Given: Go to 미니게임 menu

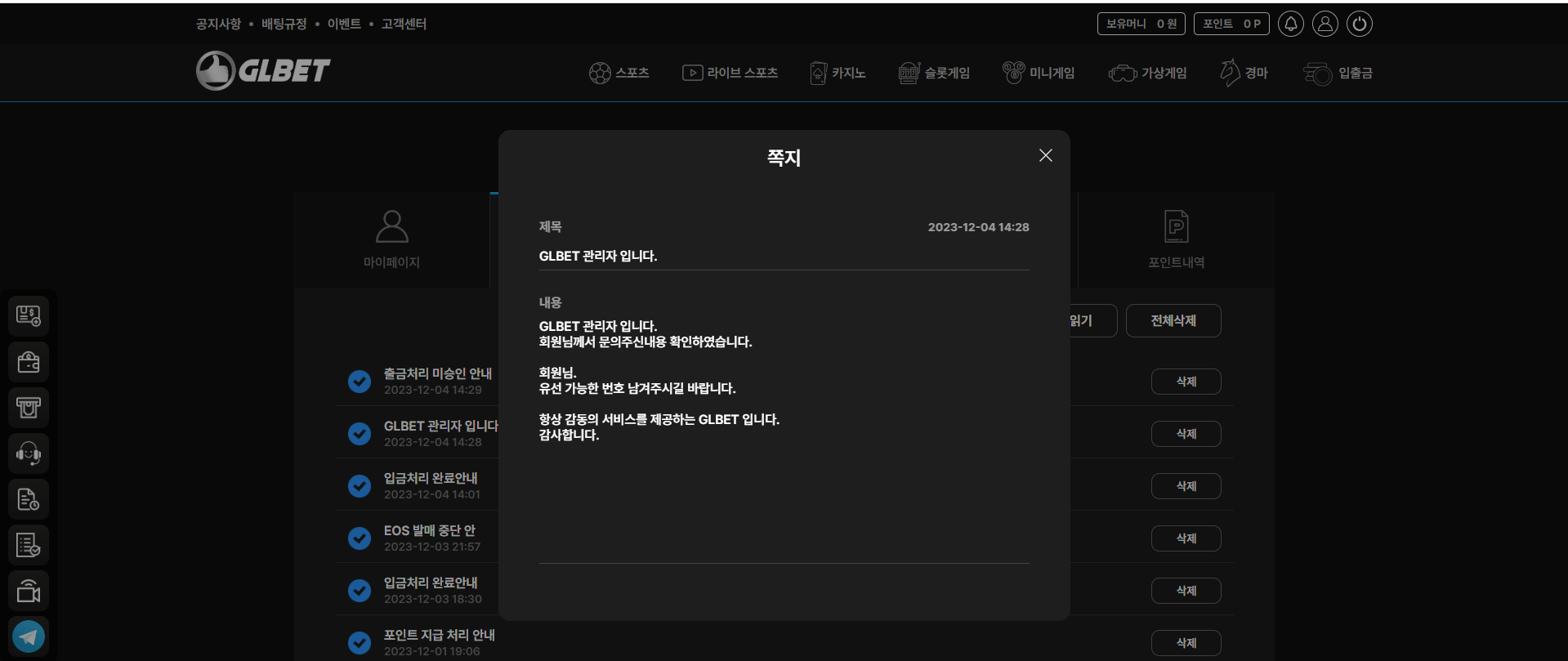Looking at the screenshot, I should [x=1039, y=73].
